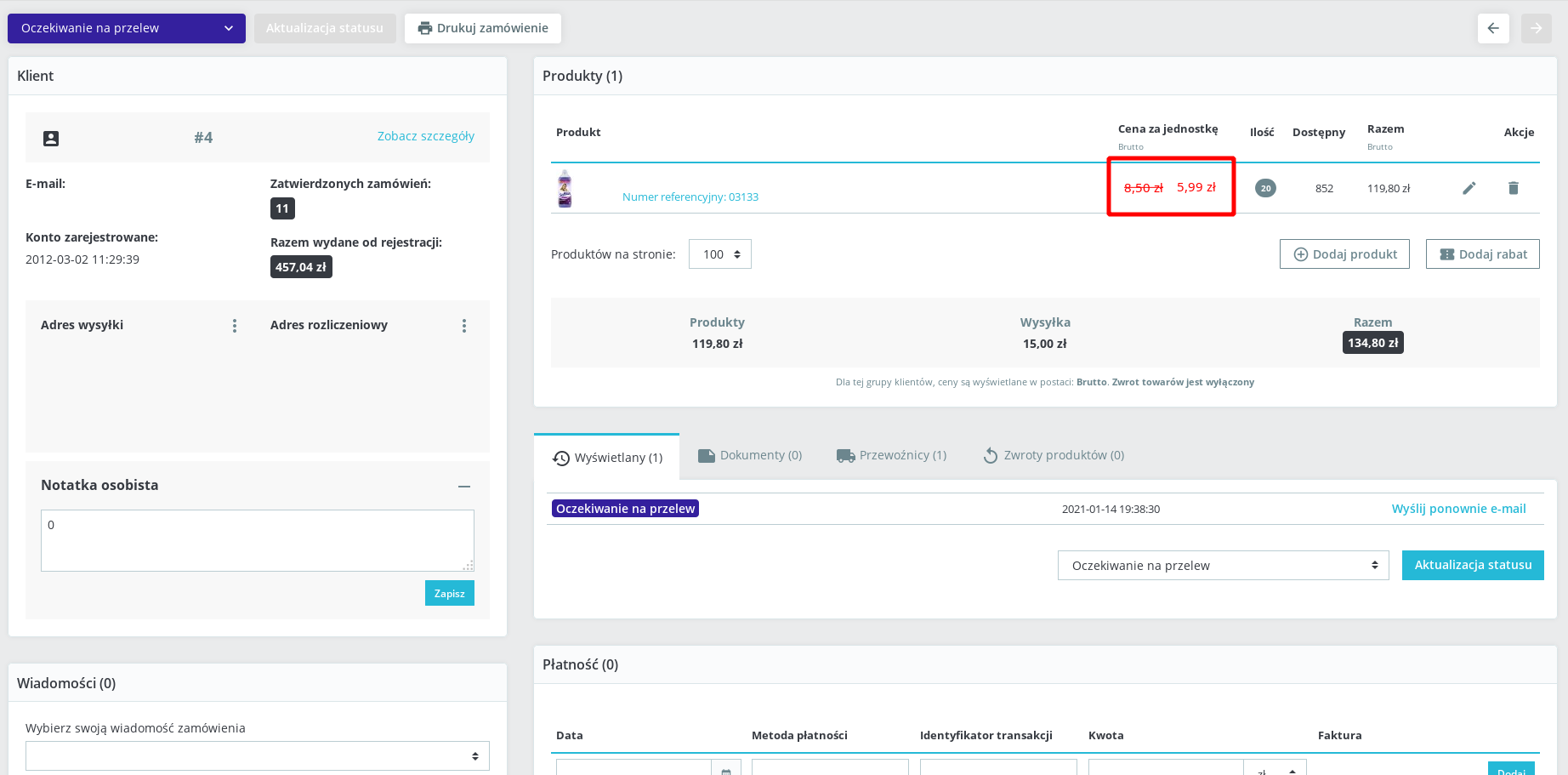
Task: Open options menu for Adres wysyłki
Action: (234, 325)
